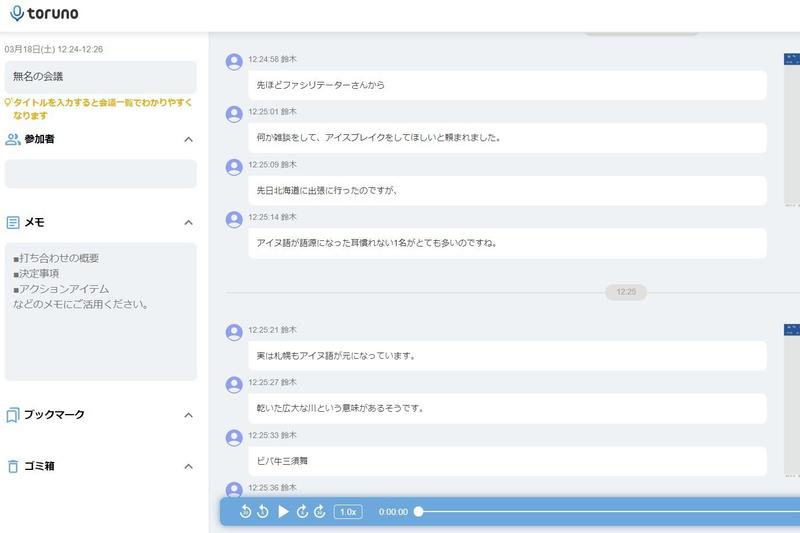The width and height of the screenshot is (800, 533).
Task: Click the 12:25:33 鈴木 timestamp label
Action: click(272, 436)
